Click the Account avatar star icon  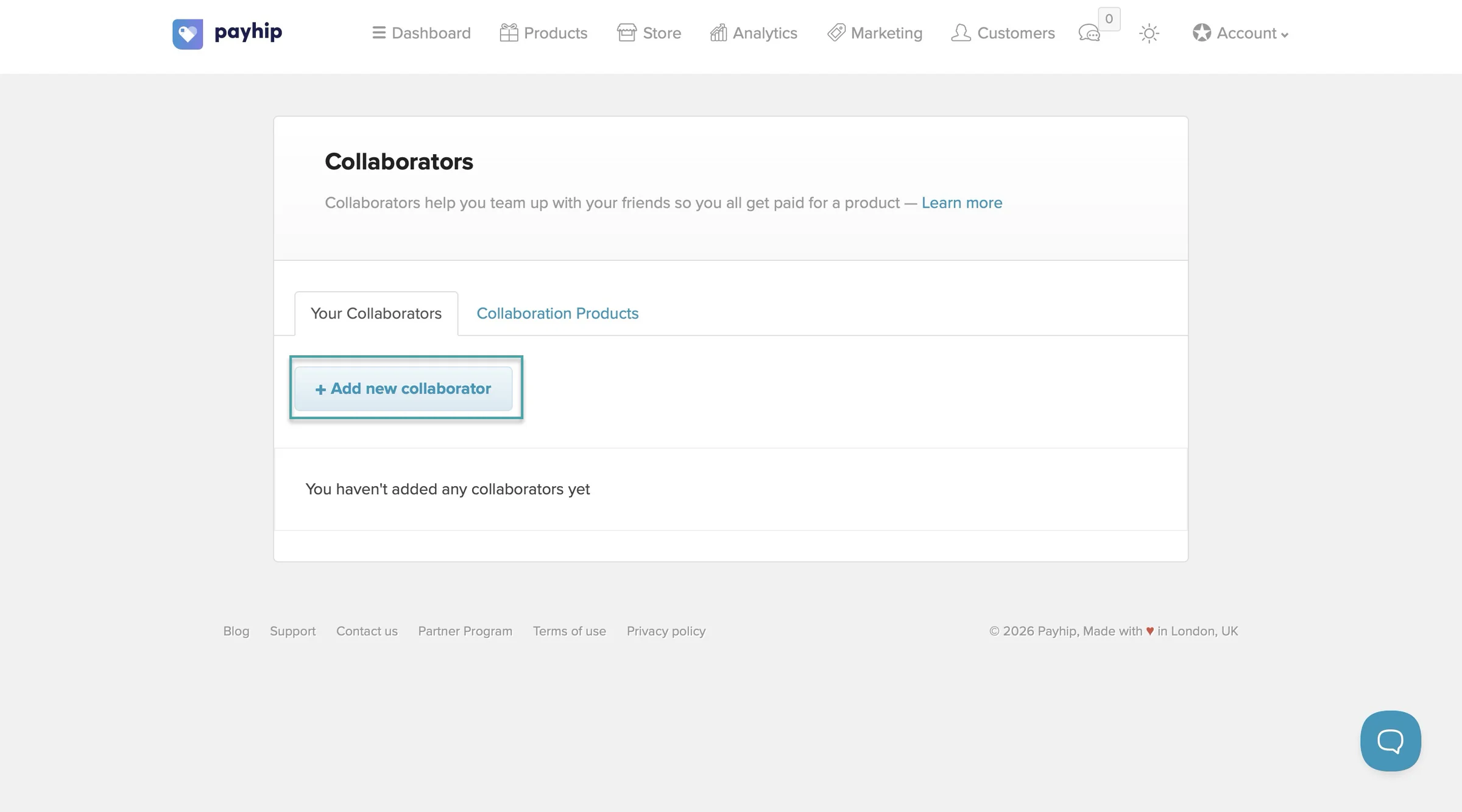[1201, 32]
